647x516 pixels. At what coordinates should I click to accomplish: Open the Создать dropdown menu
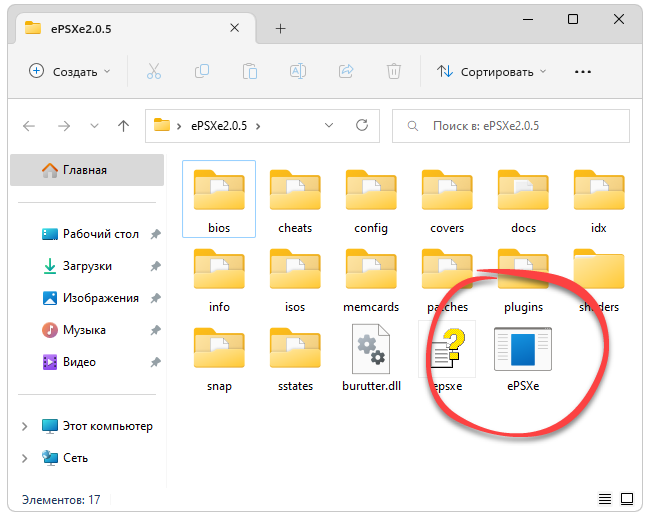point(70,72)
